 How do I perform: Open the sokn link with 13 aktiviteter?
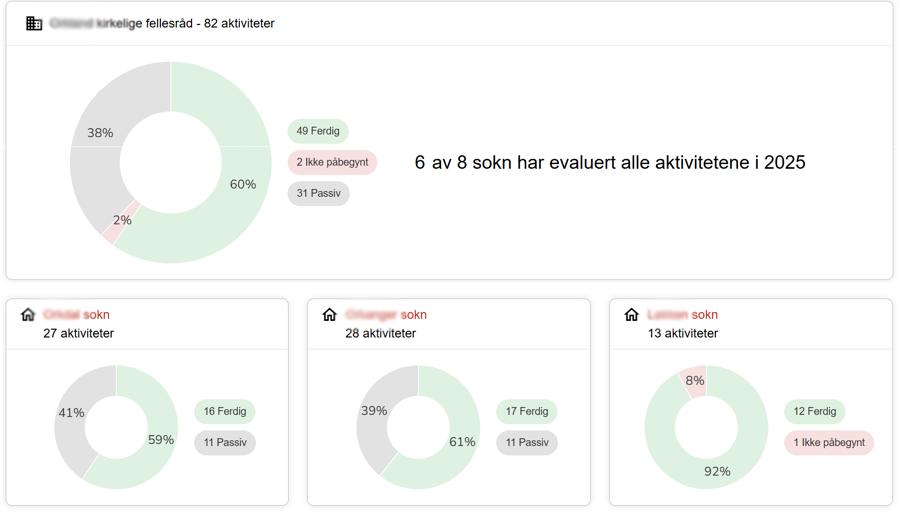pyautogui.click(x=683, y=315)
